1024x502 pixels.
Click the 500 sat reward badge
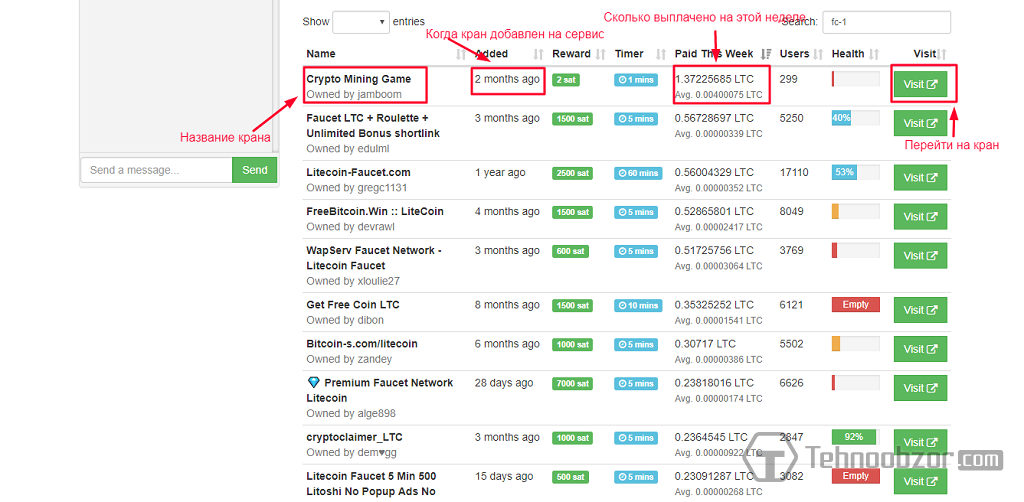pyautogui.click(x=571, y=477)
